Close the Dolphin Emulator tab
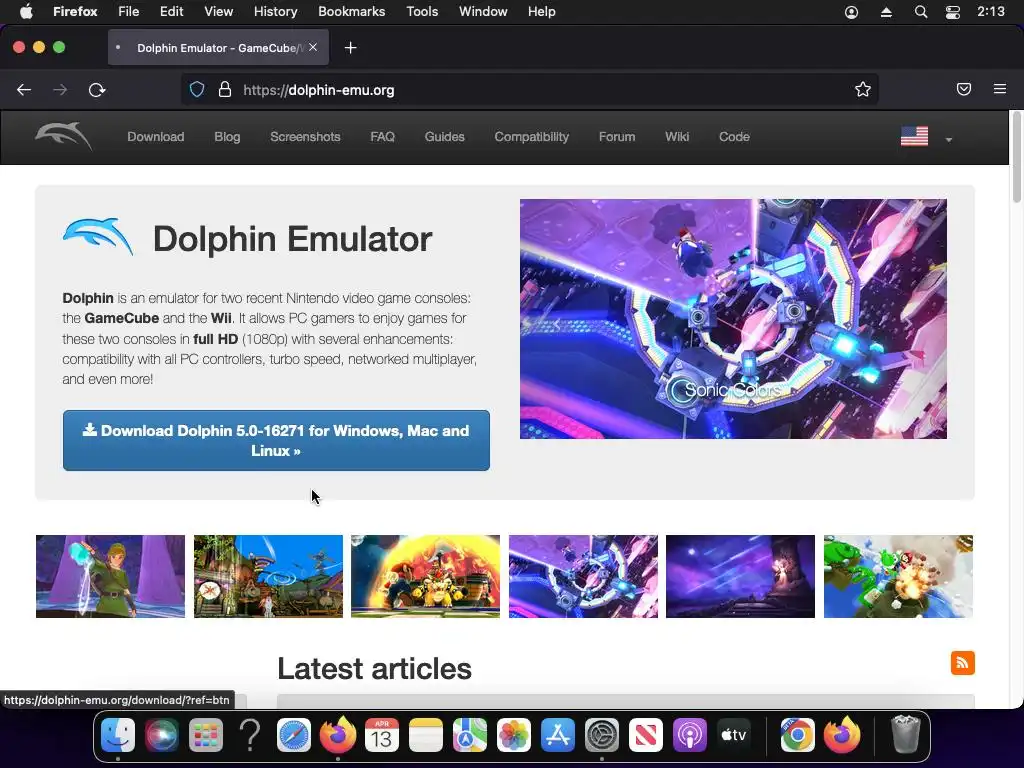Screen dimensions: 1024x768 [x=313, y=47]
